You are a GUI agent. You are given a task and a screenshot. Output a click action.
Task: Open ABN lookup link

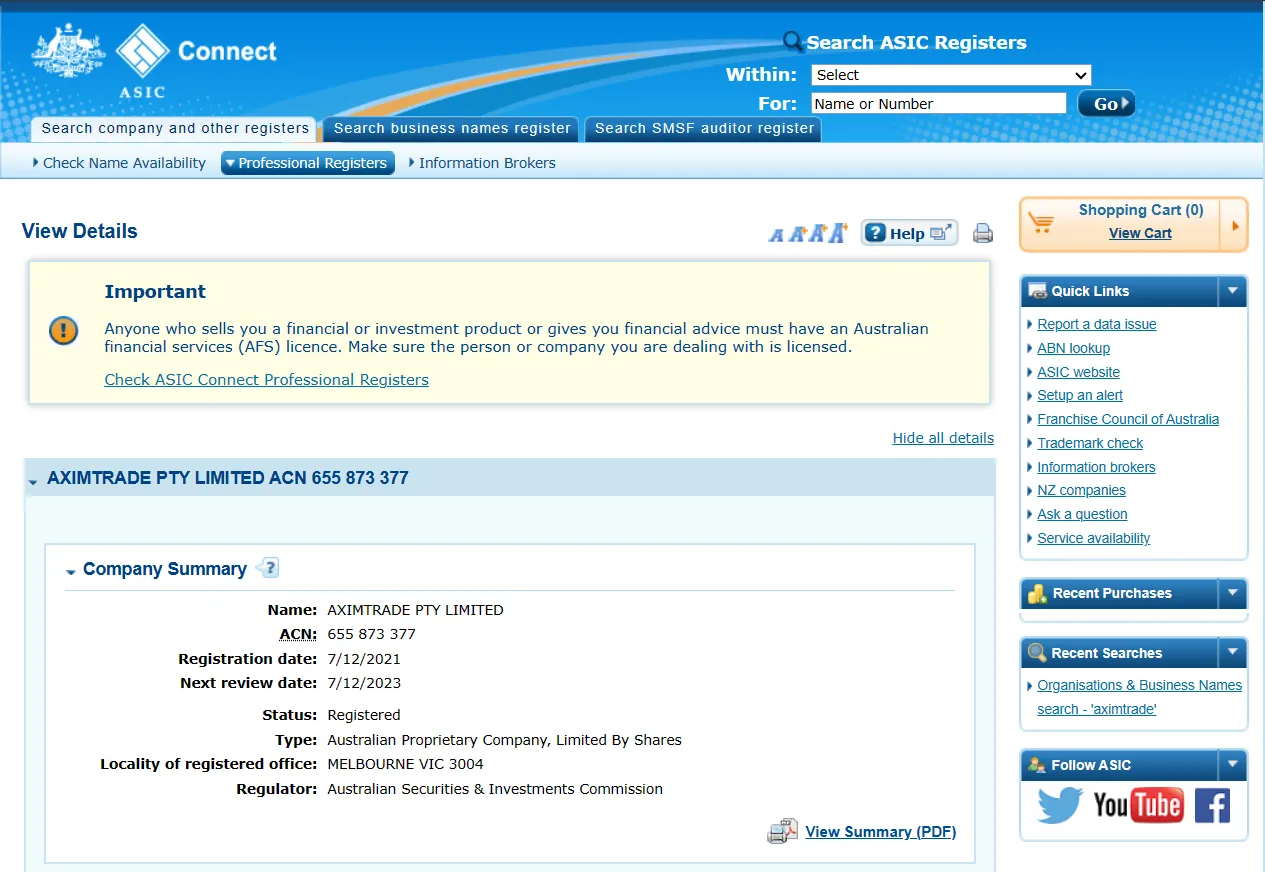1073,348
